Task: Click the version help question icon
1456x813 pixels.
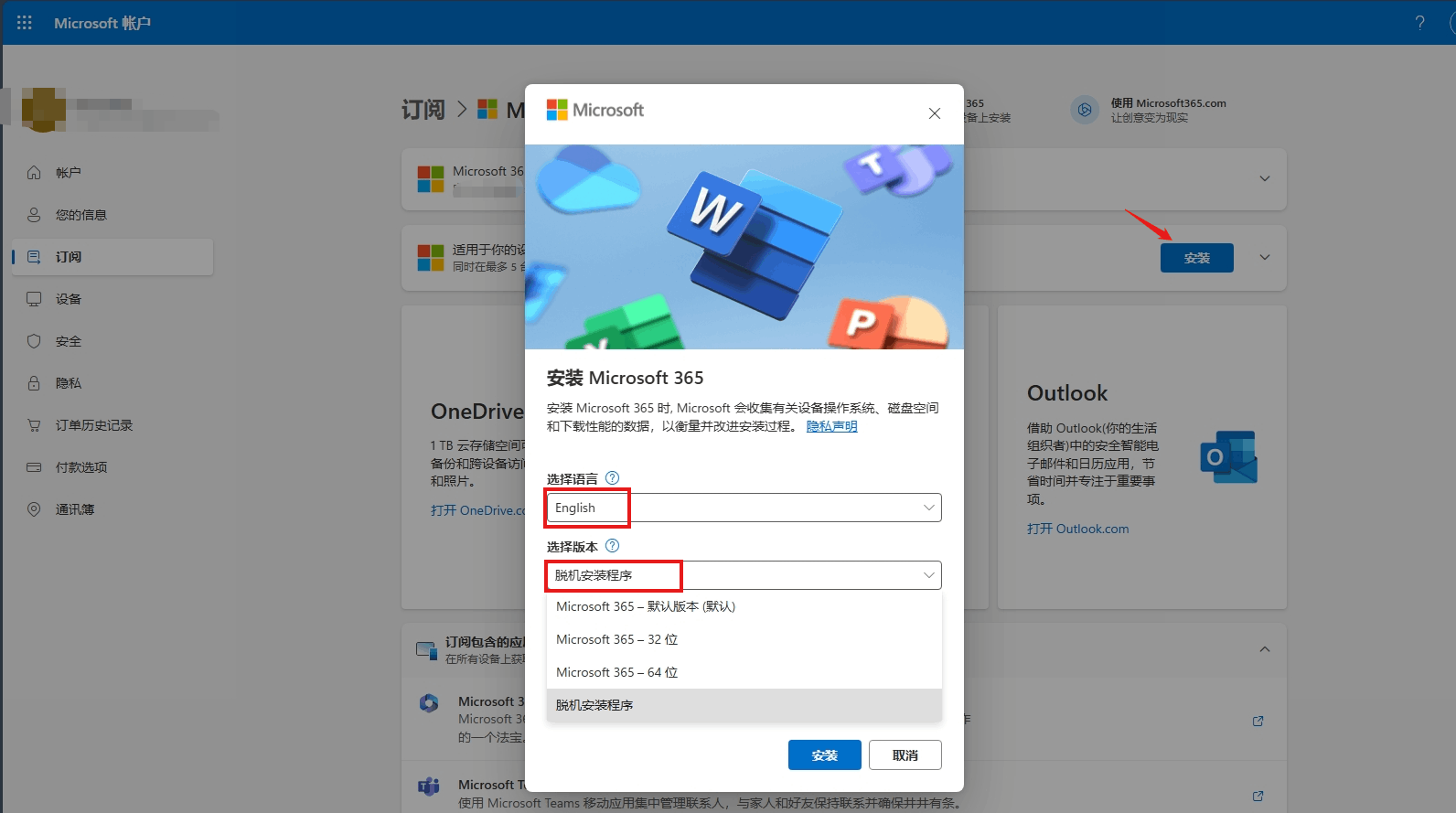Action: [613, 545]
